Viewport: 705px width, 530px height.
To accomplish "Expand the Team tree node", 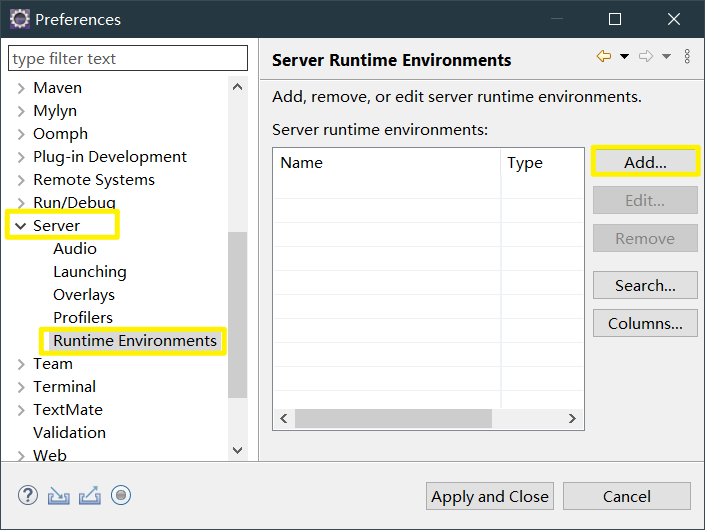I will coord(20,364).
